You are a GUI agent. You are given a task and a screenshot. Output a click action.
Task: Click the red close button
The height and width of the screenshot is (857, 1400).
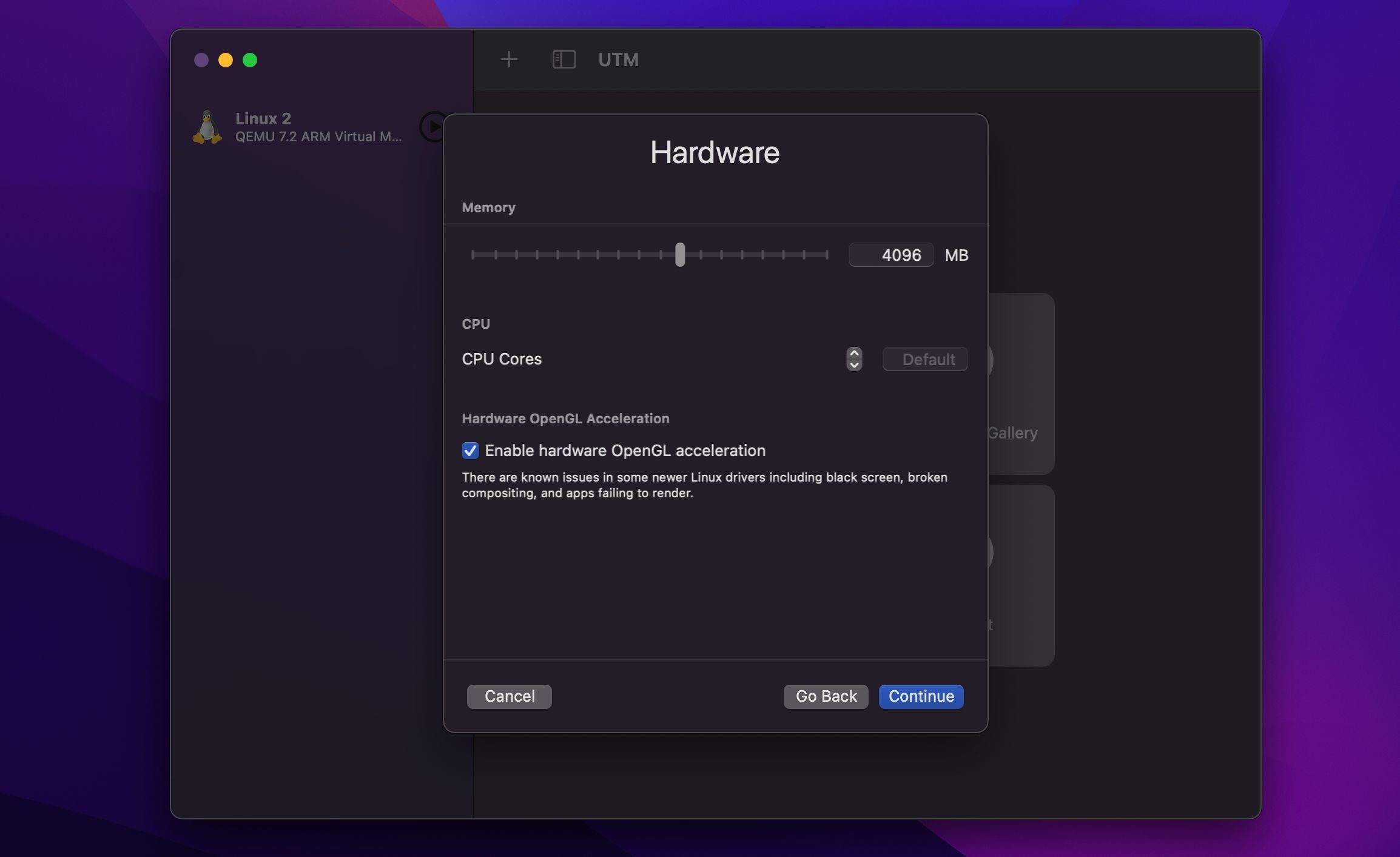tap(202, 59)
